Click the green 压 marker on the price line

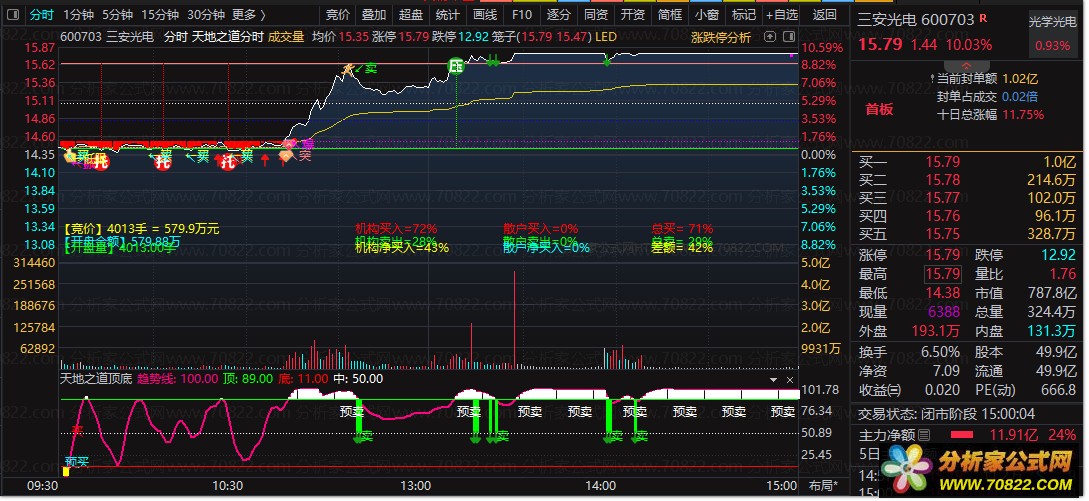[x=456, y=66]
